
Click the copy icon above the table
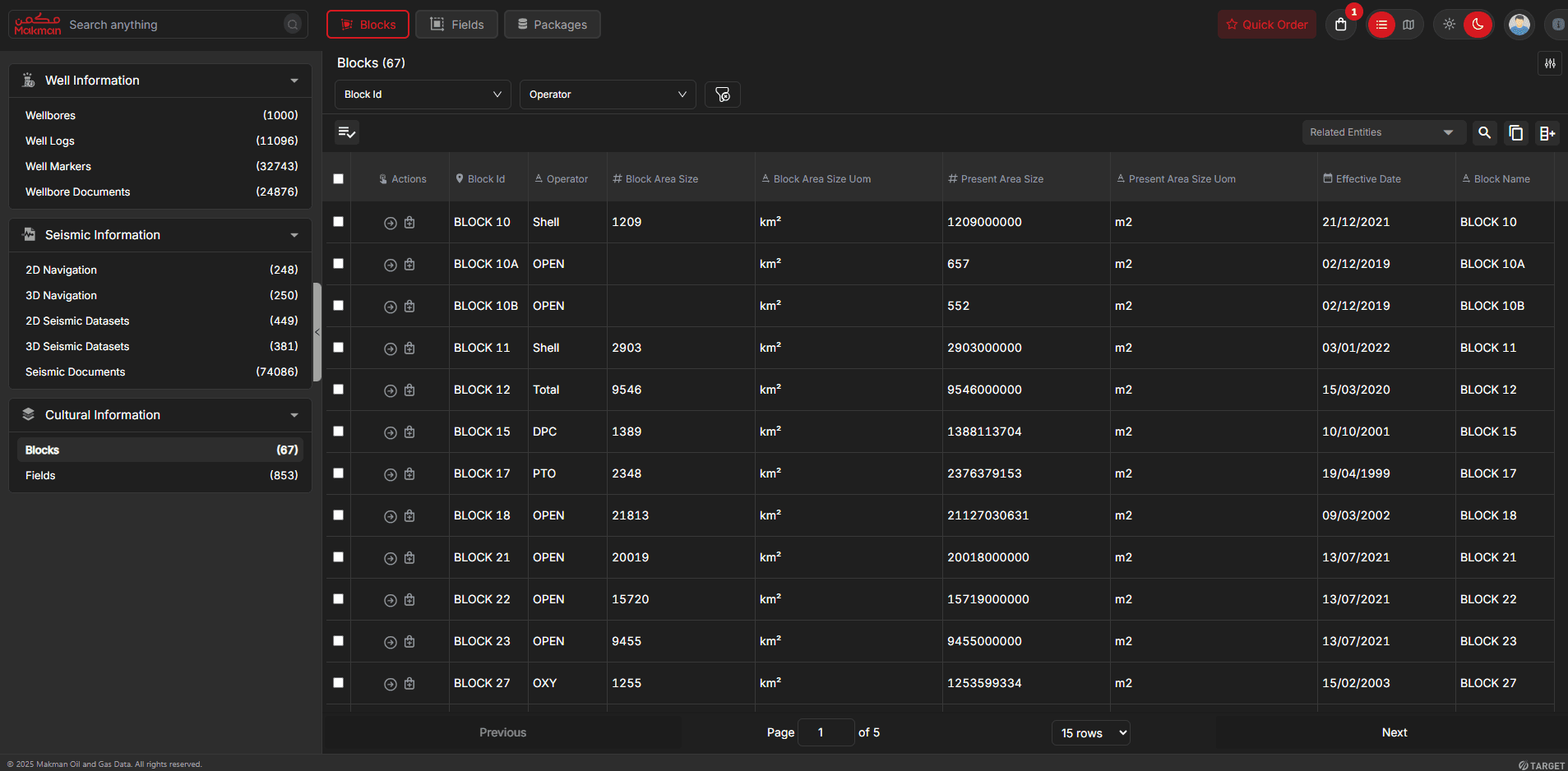click(x=1516, y=132)
